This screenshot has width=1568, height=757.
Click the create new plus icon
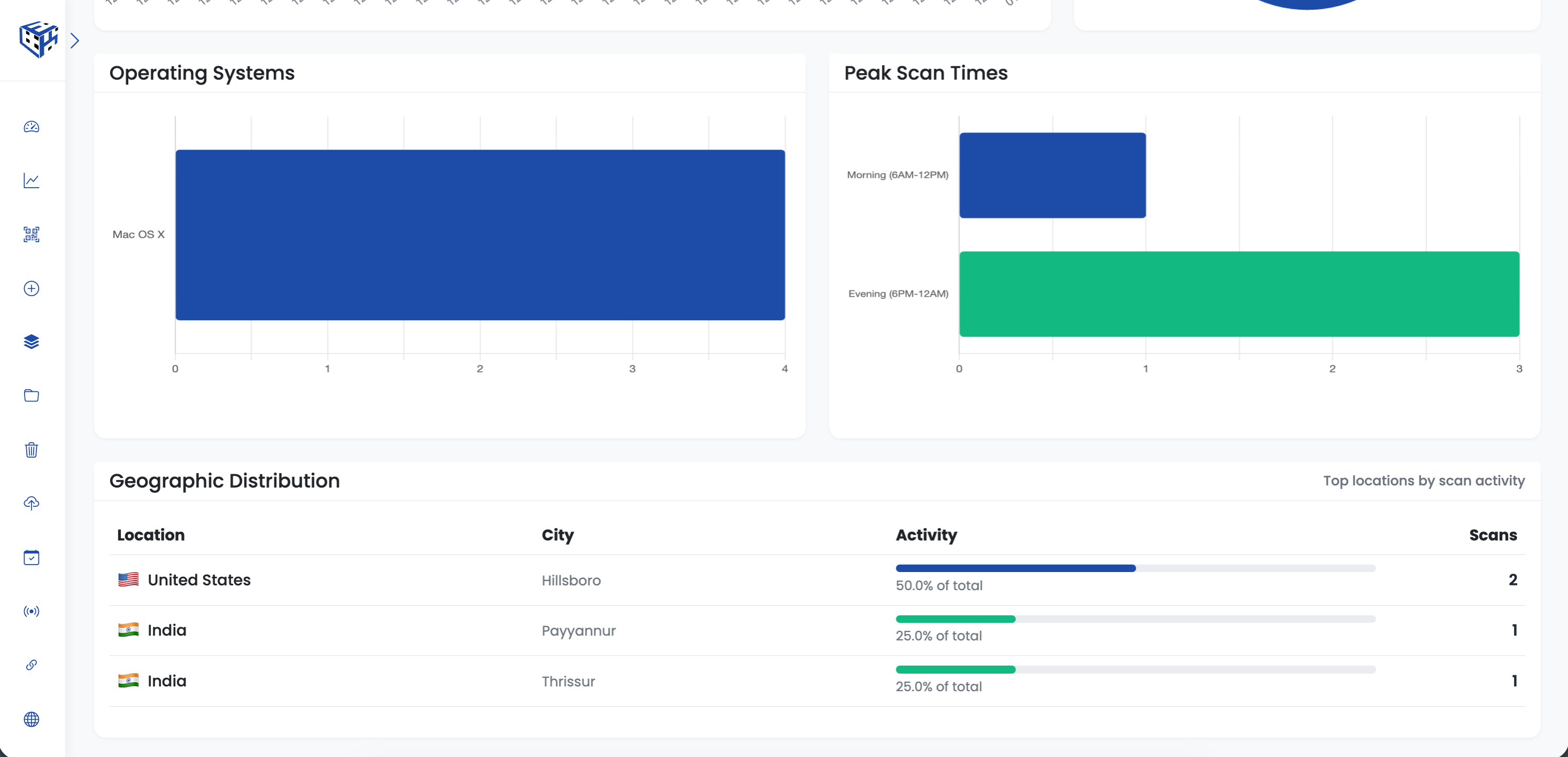coord(32,288)
